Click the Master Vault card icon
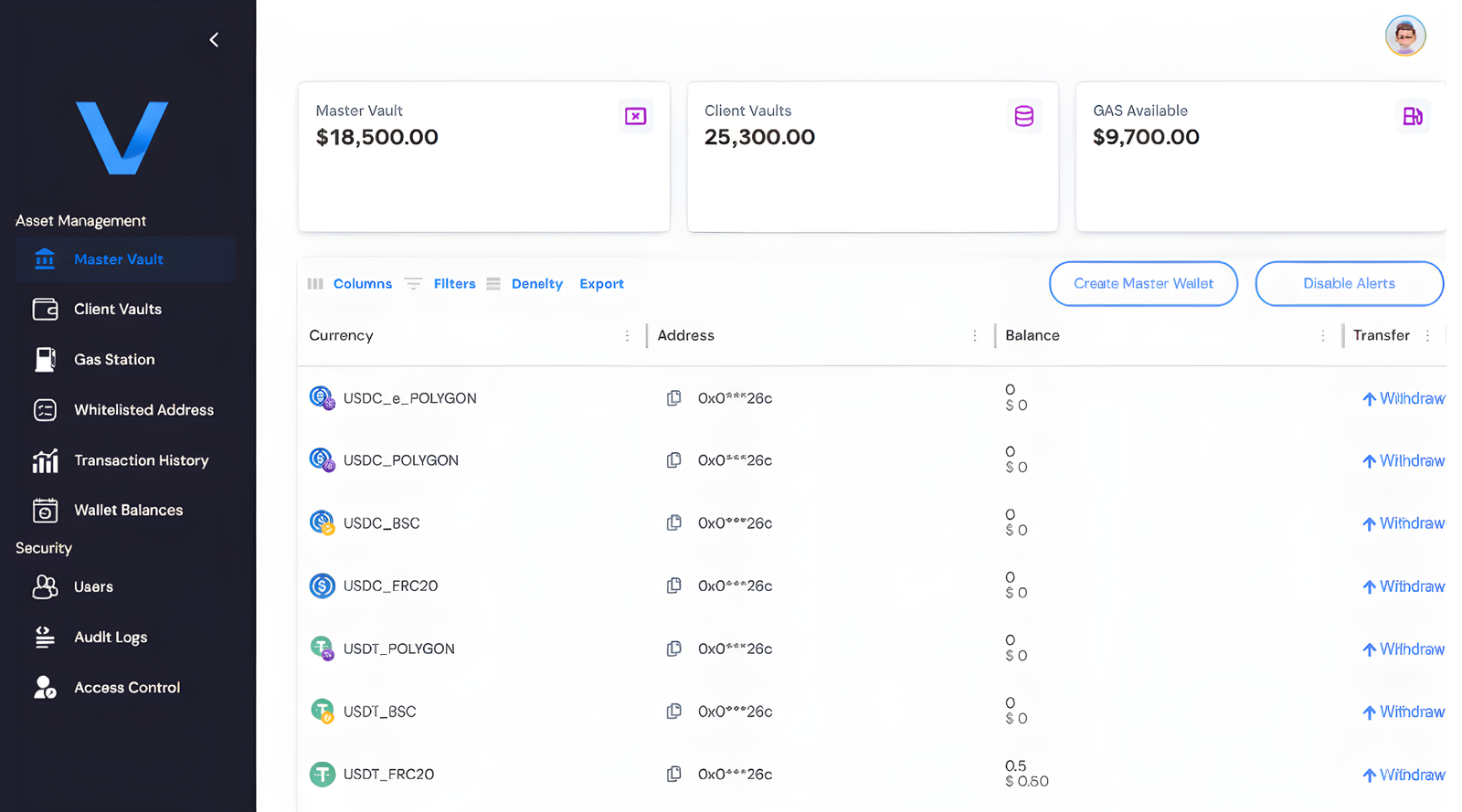Image resolution: width=1462 pixels, height=812 pixels. 635,116
